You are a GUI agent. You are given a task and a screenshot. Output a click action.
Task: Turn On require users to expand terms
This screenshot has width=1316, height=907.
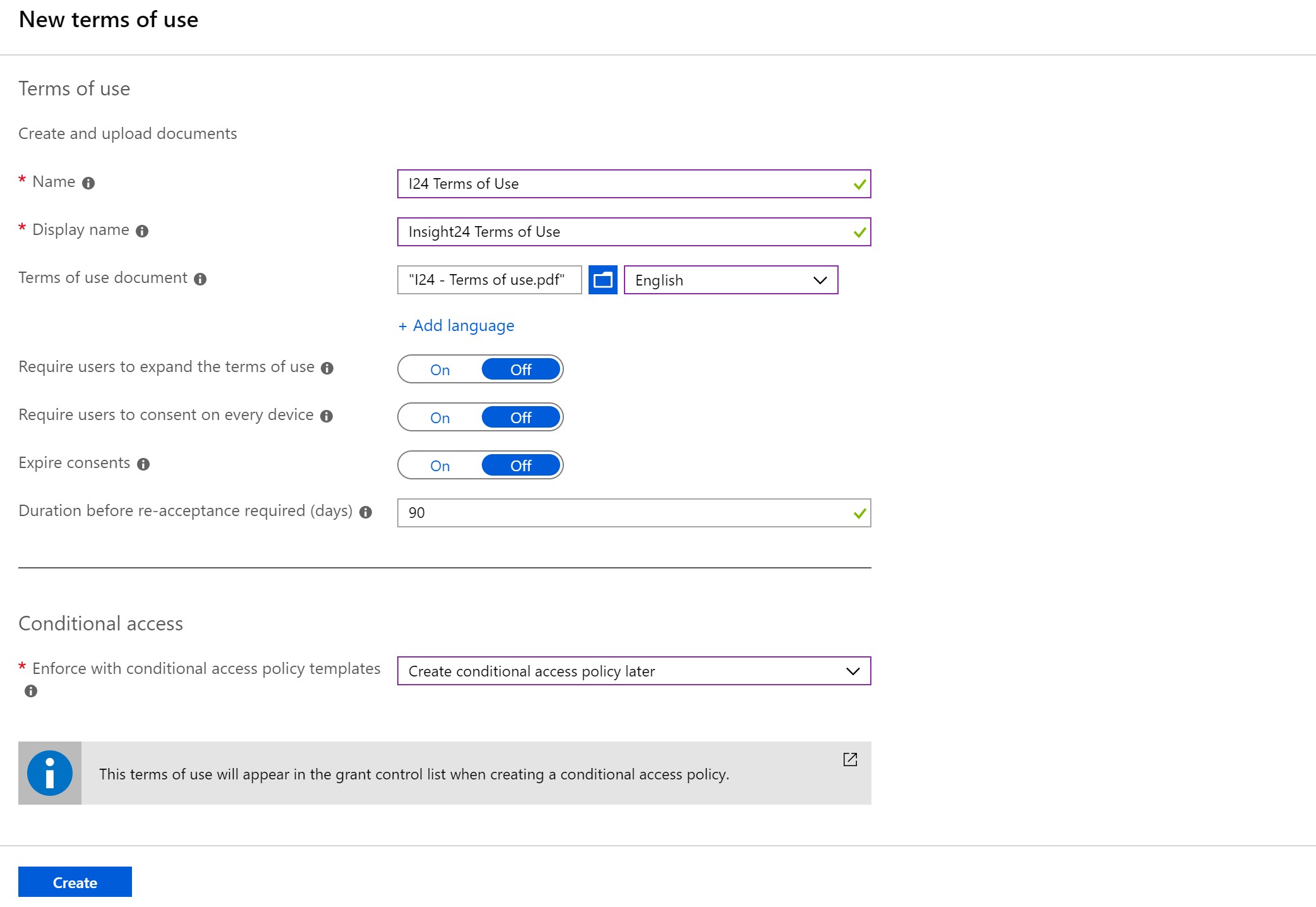coord(440,369)
